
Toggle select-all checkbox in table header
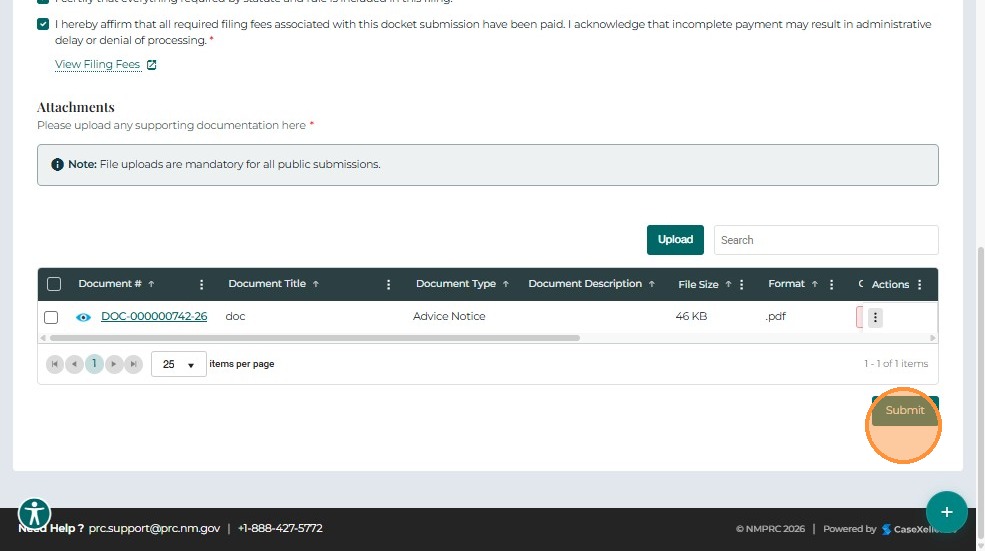tap(54, 284)
